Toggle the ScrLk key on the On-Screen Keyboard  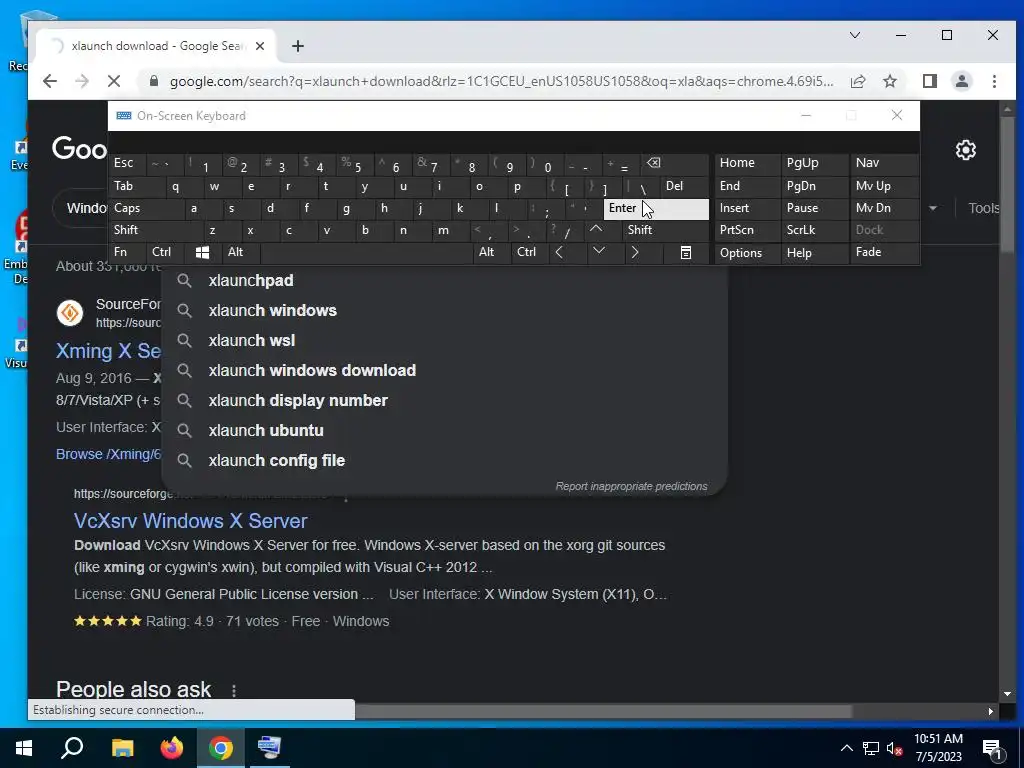pos(814,230)
